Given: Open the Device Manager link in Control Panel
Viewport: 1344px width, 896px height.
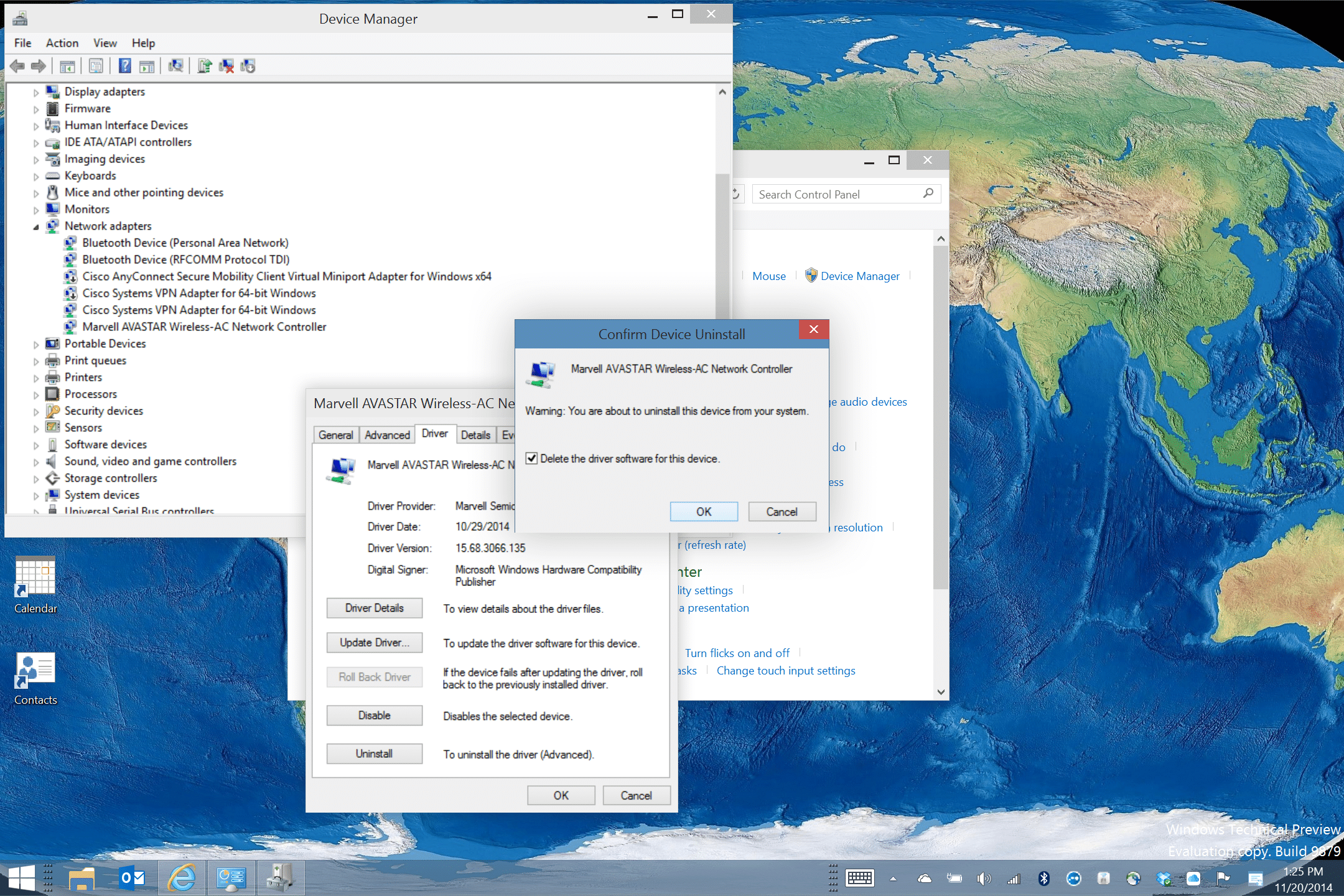Looking at the screenshot, I should 860,276.
